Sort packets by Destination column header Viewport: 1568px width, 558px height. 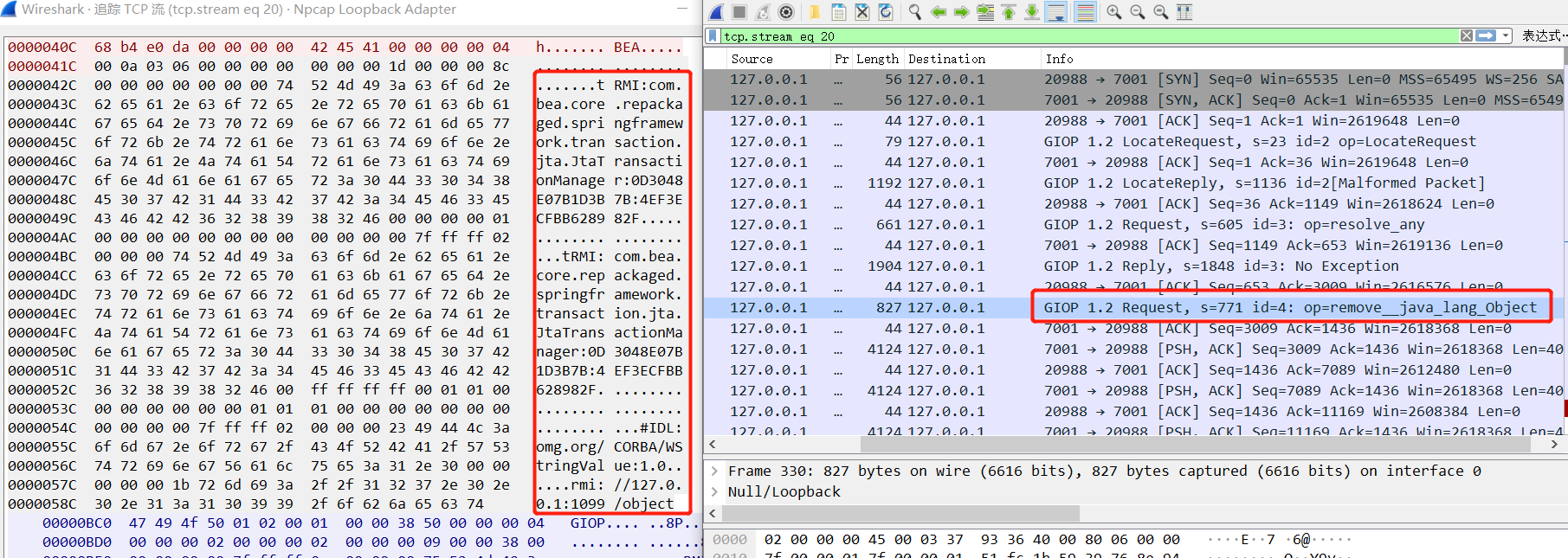click(x=946, y=59)
